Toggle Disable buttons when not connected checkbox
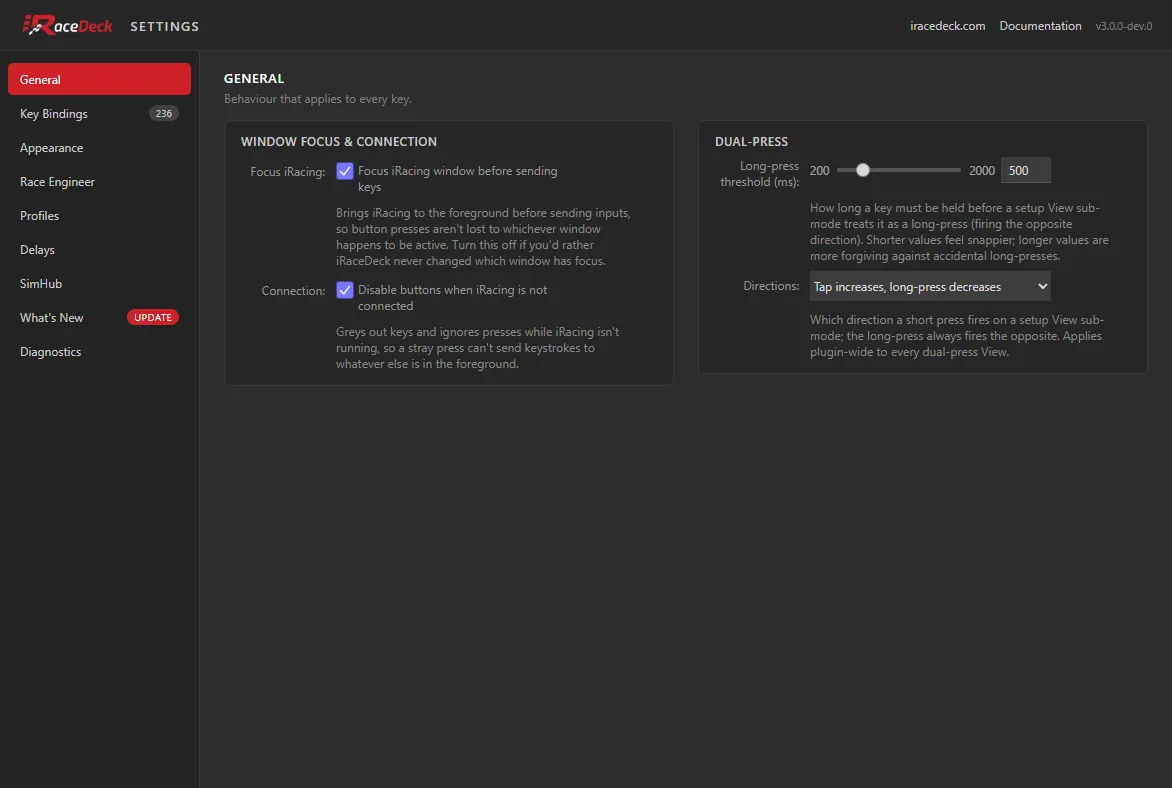Viewport: 1172px width, 788px height. click(x=345, y=290)
